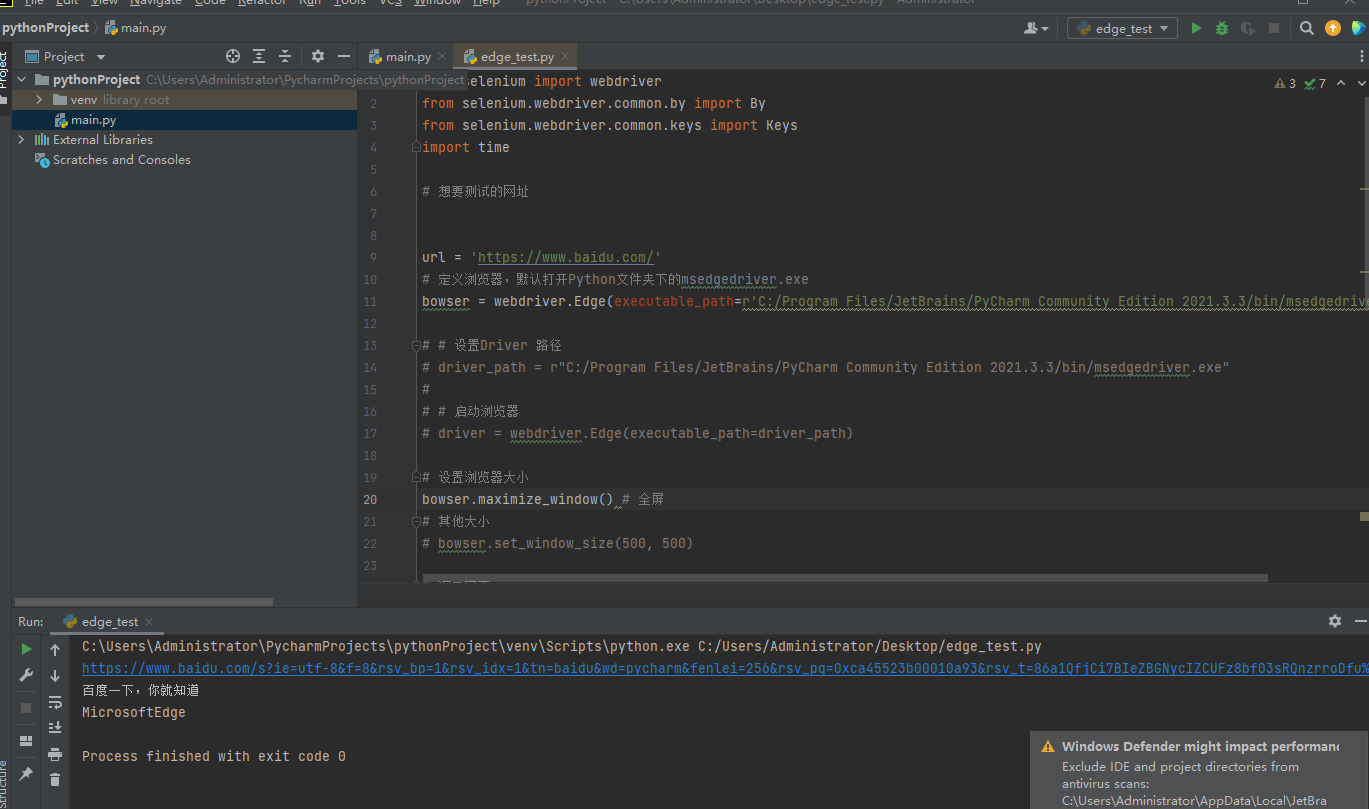Viewport: 1369px width, 809px height.
Task: Open Search Everywhere magnifier icon
Action: [1307, 29]
